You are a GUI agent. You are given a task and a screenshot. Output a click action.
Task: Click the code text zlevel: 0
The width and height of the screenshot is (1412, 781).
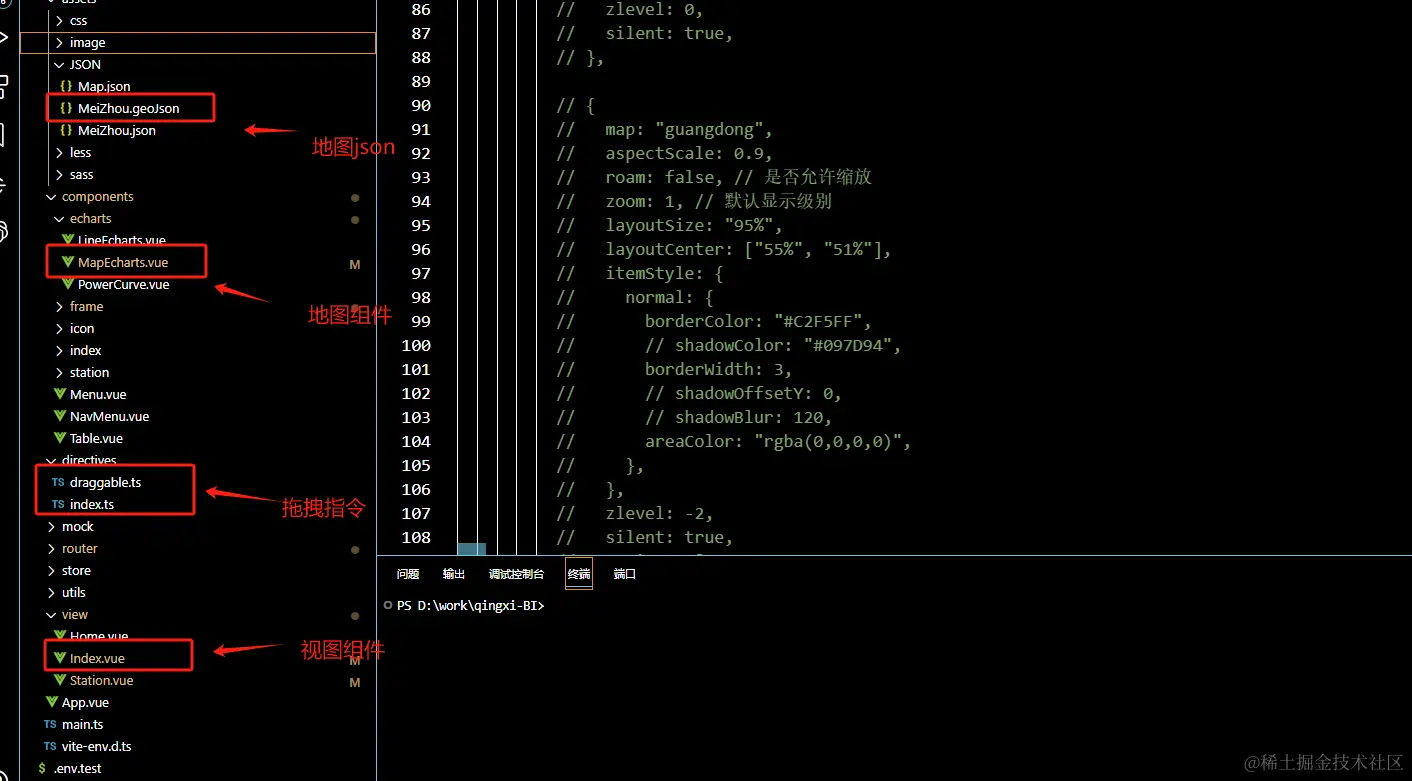654,10
